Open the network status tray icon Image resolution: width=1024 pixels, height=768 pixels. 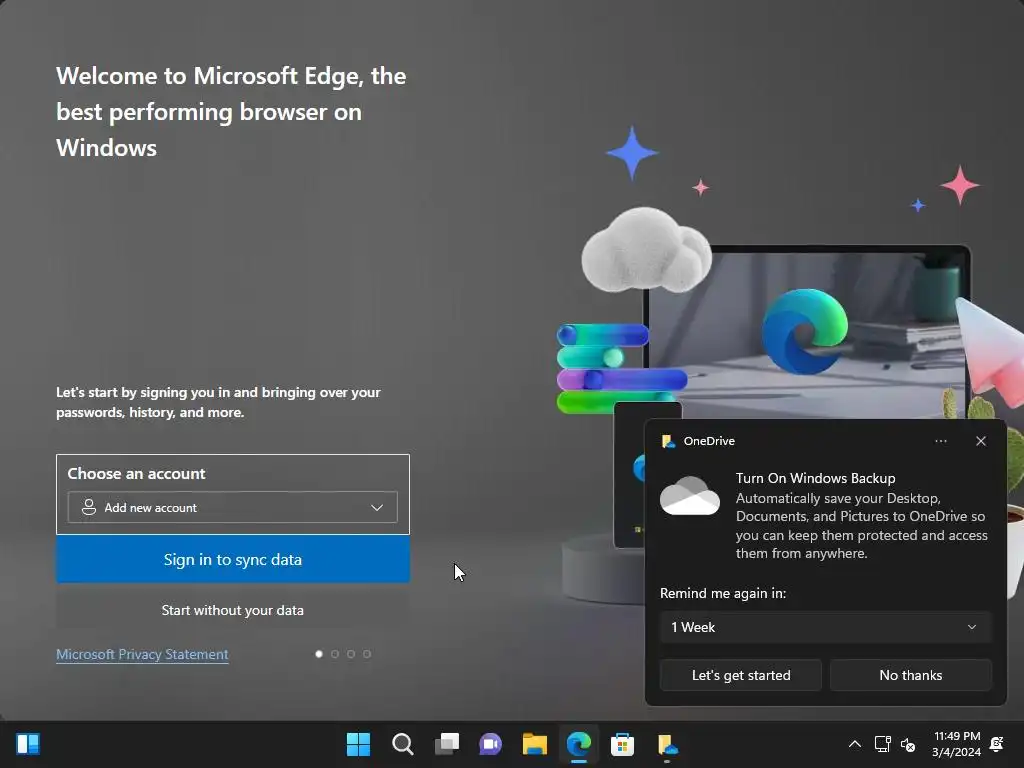click(x=882, y=744)
